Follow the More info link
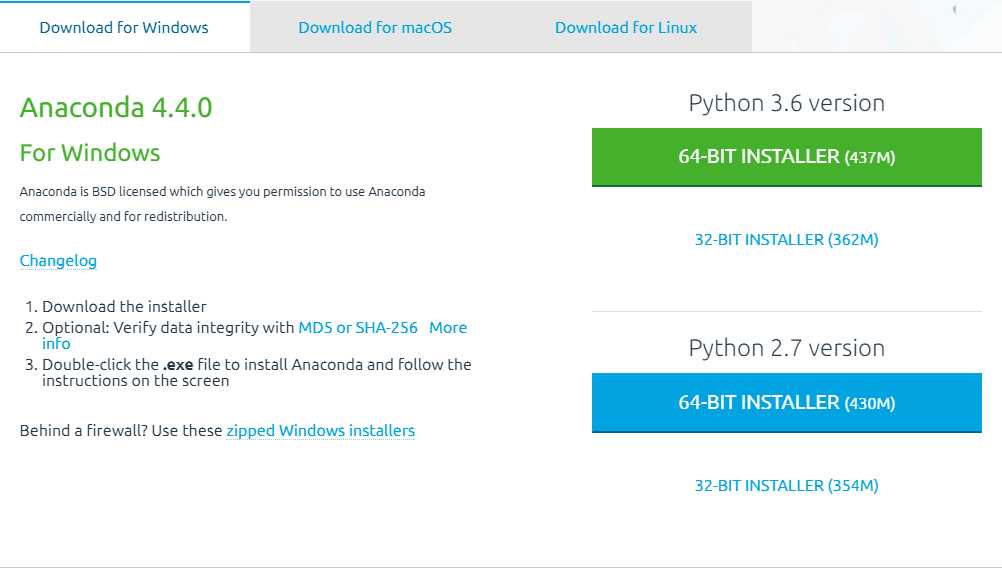1002x568 pixels. (x=448, y=328)
